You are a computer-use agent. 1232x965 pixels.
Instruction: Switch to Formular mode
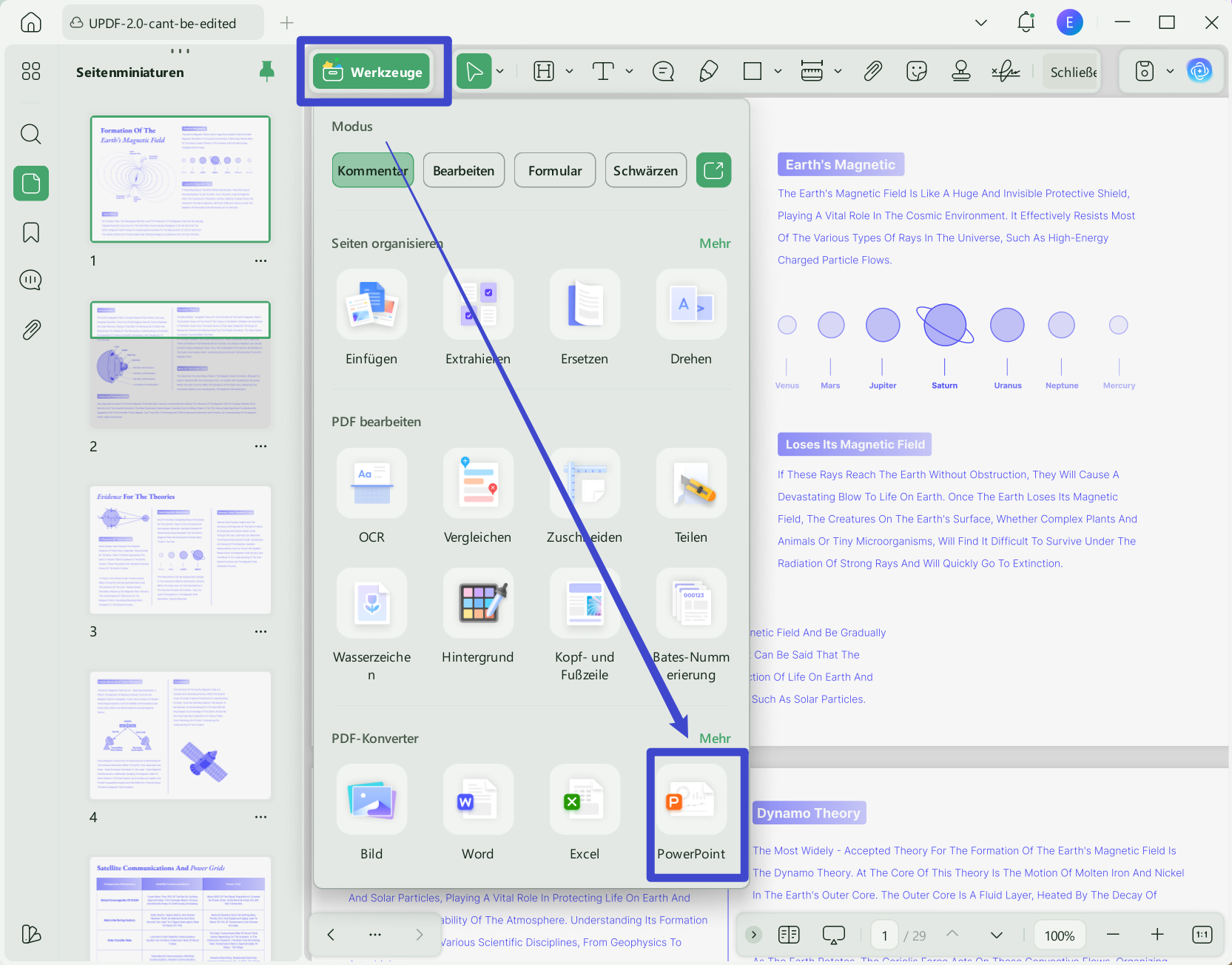click(555, 170)
